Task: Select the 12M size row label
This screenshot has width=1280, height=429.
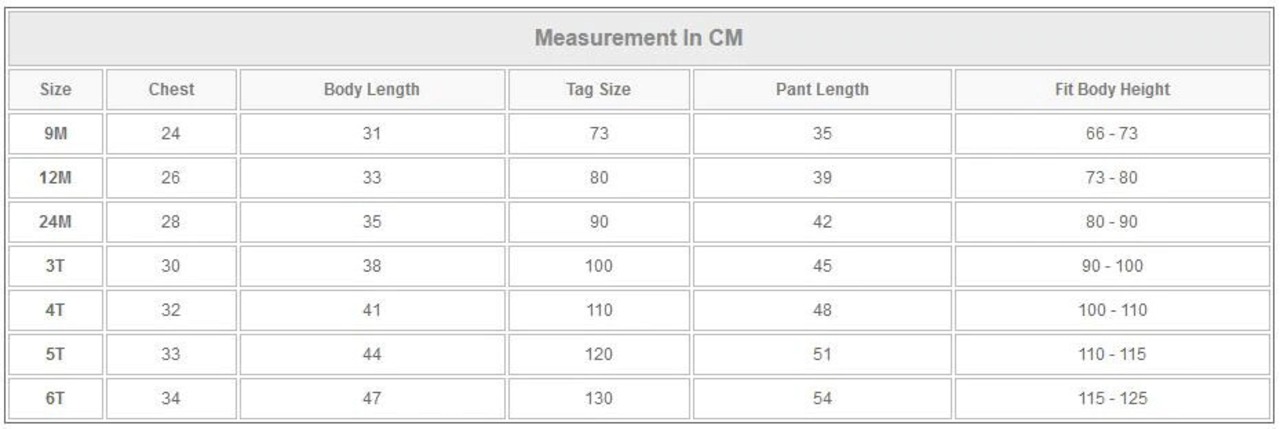Action: pyautogui.click(x=55, y=177)
